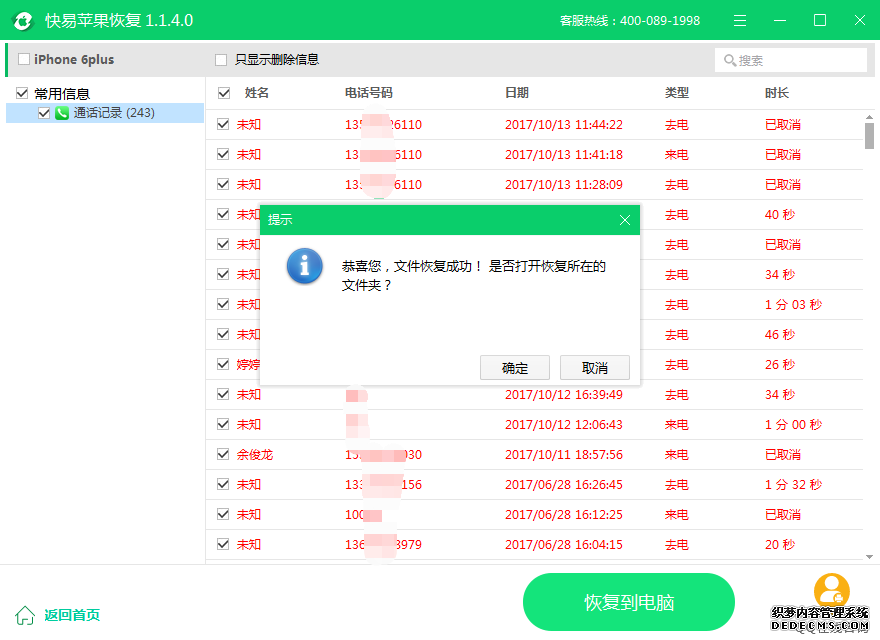Click duration 46 秒
Screen dimensions: 880x640
[x=780, y=335]
